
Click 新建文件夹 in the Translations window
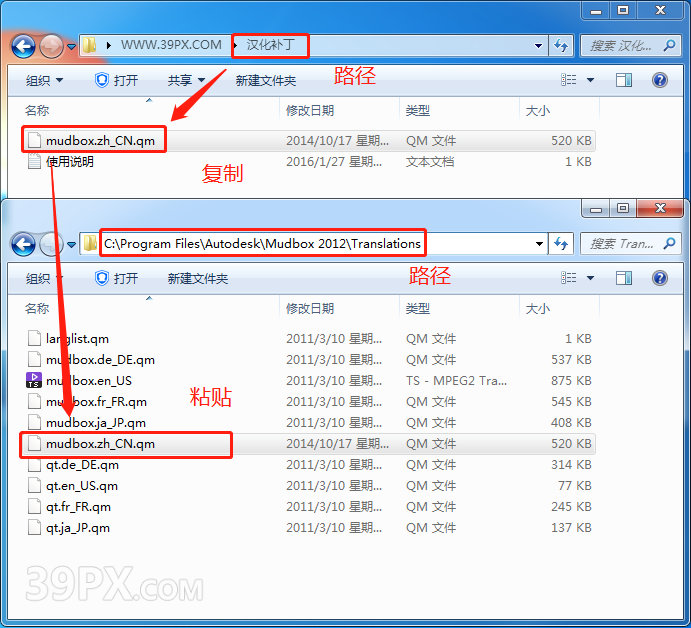[198, 278]
